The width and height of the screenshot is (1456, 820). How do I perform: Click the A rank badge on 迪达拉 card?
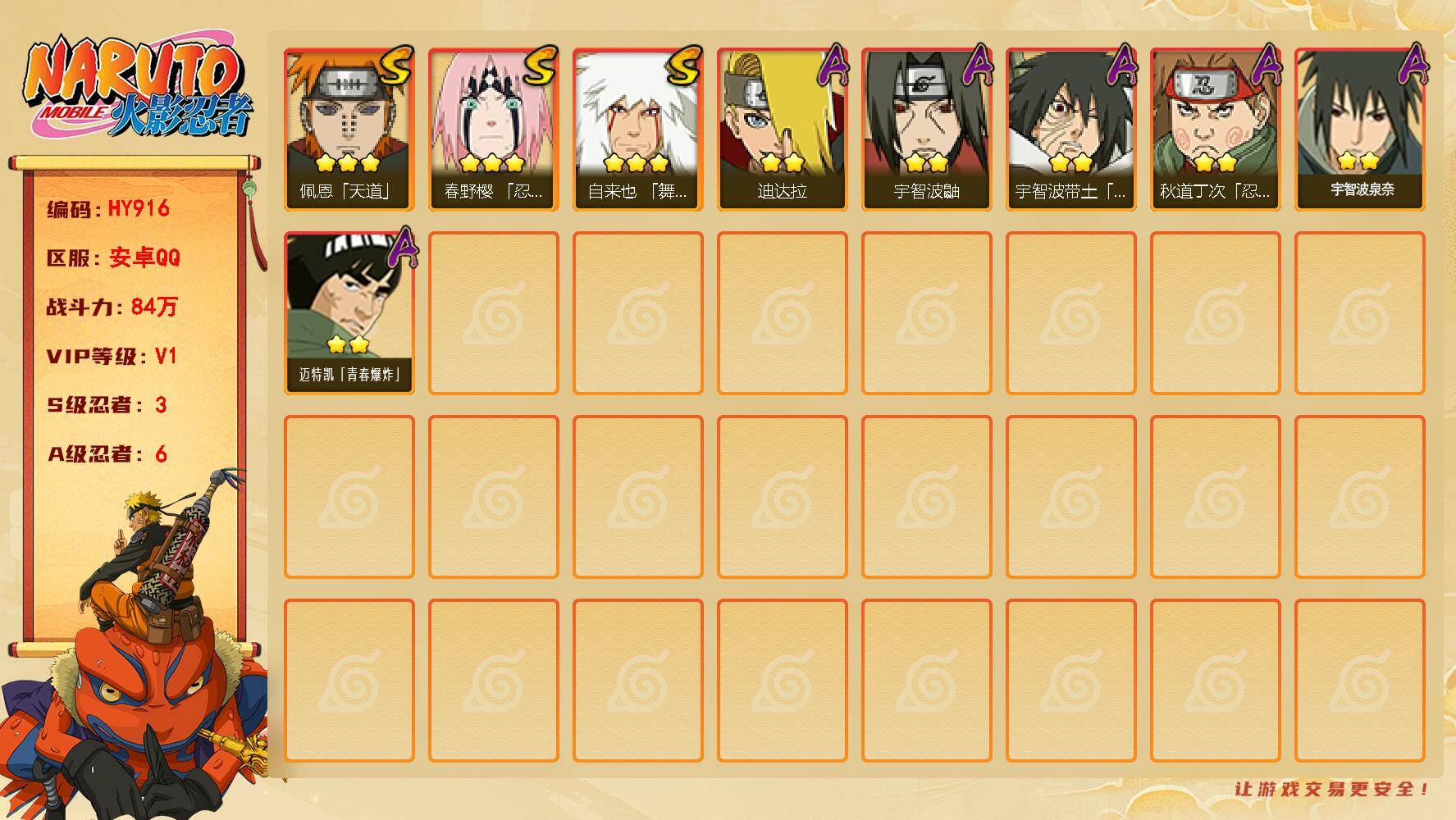833,66
